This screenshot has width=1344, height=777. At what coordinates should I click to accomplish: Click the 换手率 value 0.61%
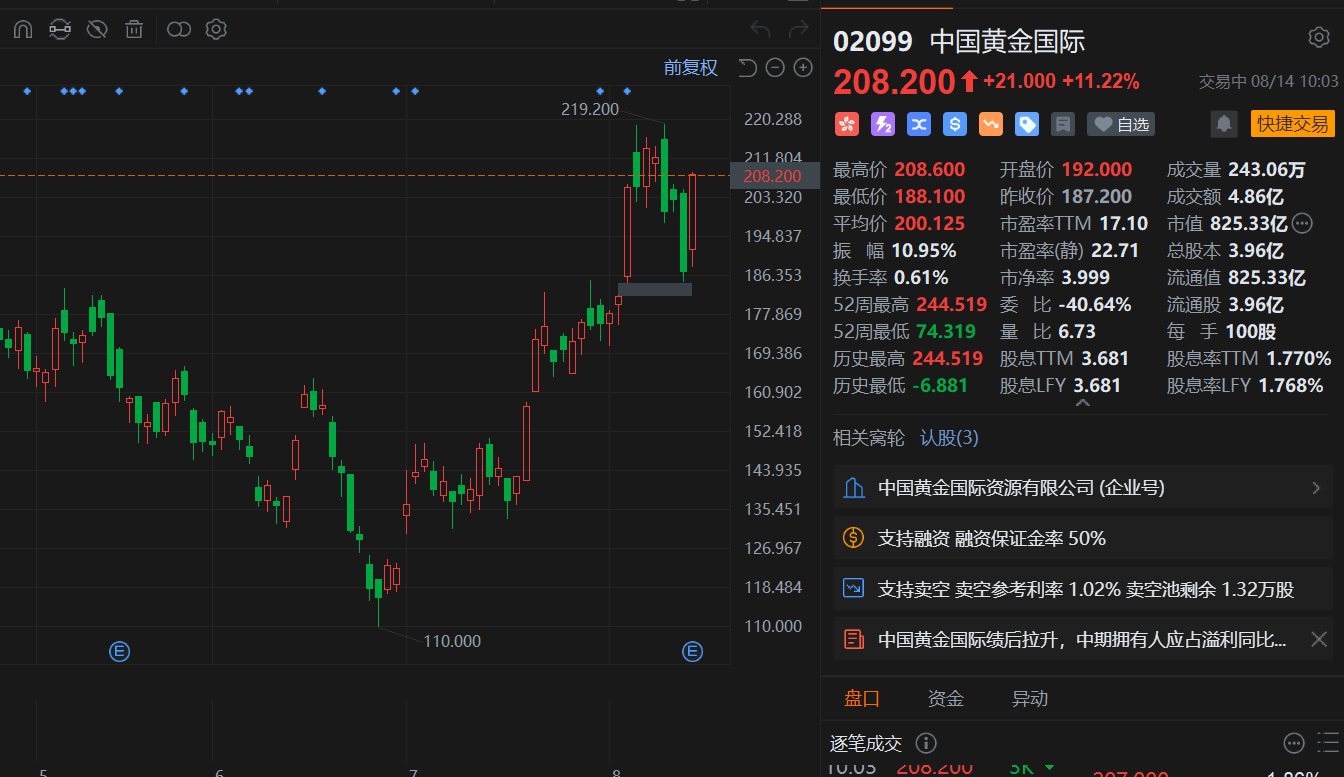(921, 277)
